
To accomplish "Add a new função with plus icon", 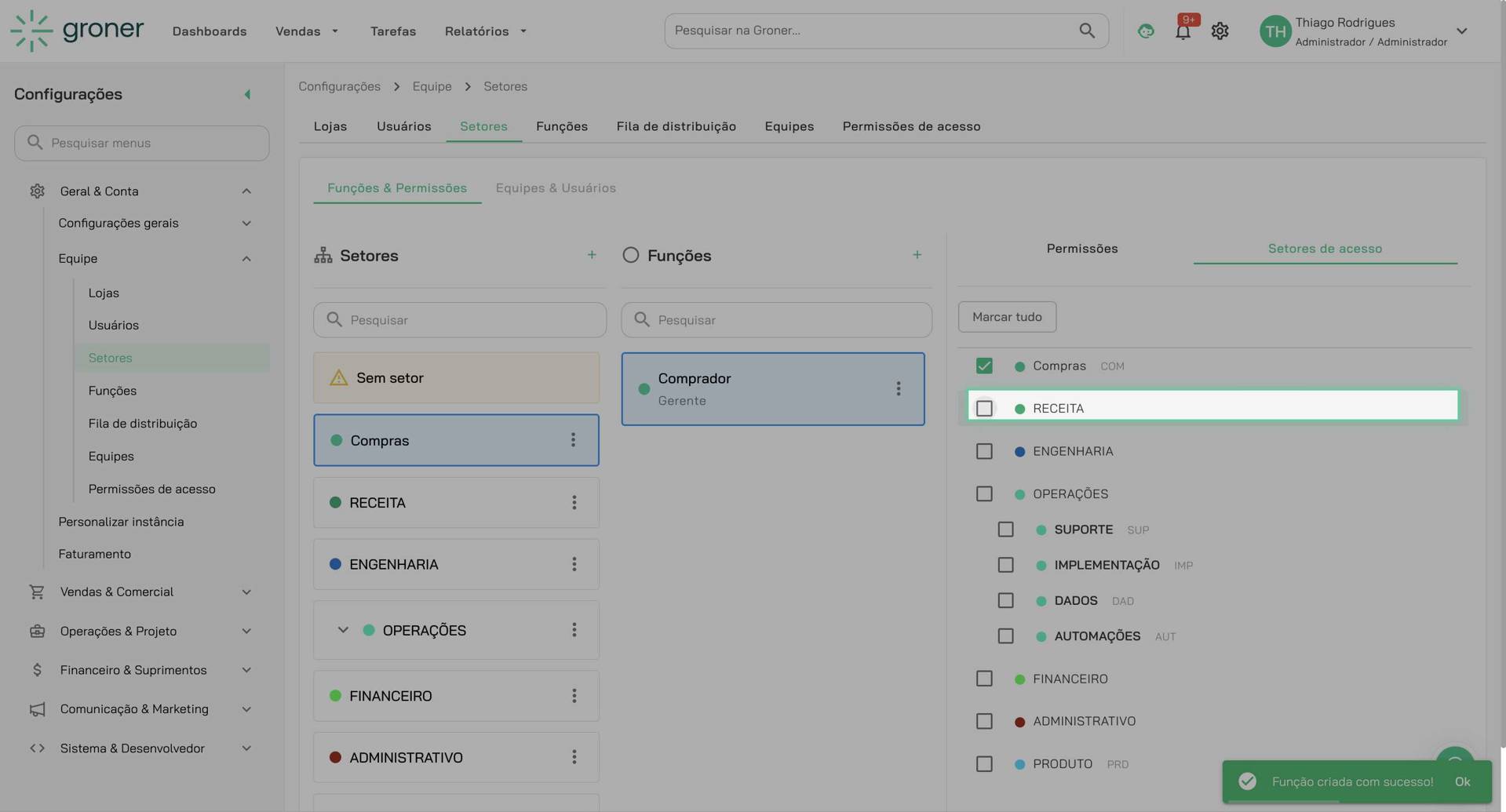I will 916,255.
